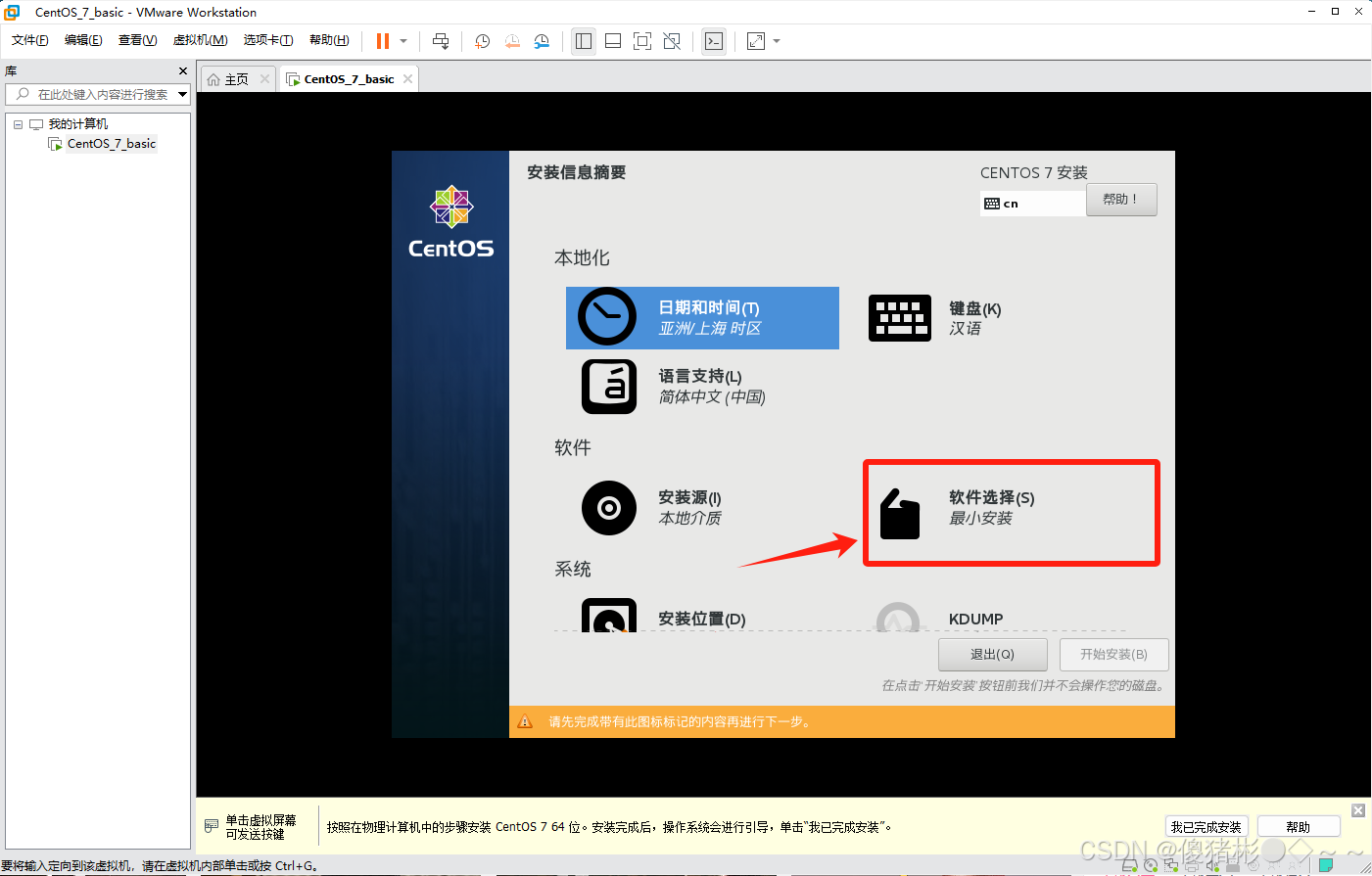Click the 软件 section heading
Image resolution: width=1372 pixels, height=876 pixels.
coord(573,447)
